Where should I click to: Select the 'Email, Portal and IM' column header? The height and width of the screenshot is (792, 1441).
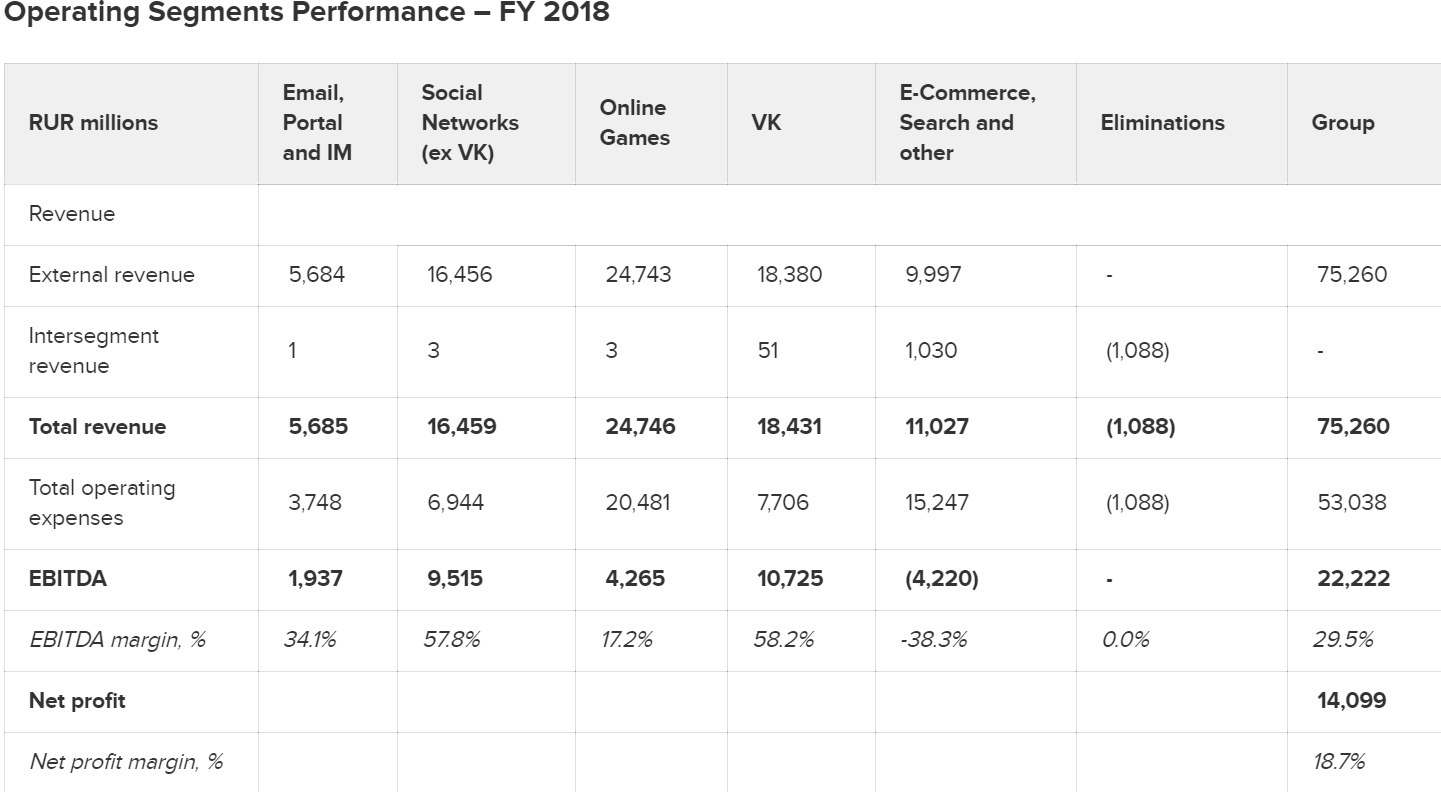pyautogui.click(x=317, y=123)
